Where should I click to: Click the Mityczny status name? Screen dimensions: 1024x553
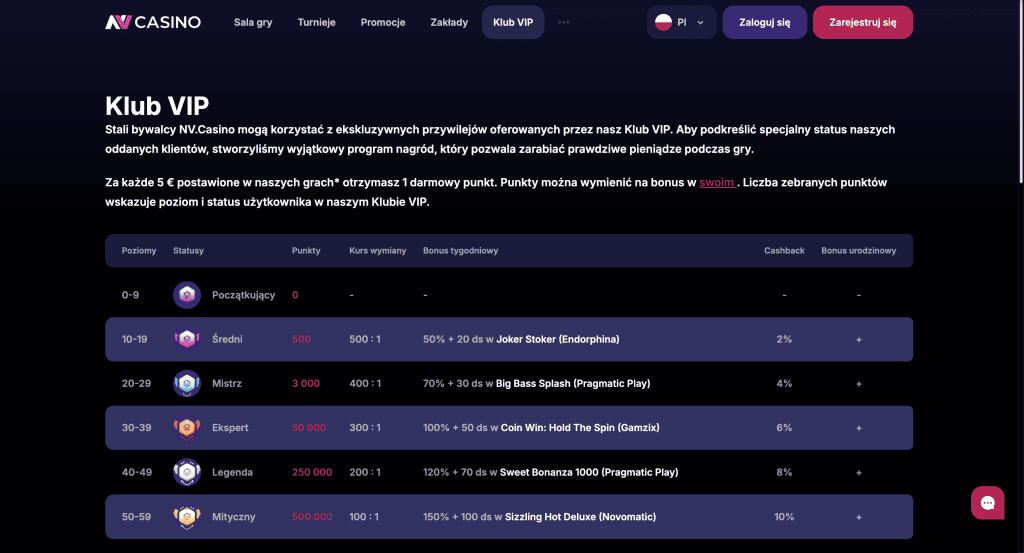click(233, 516)
